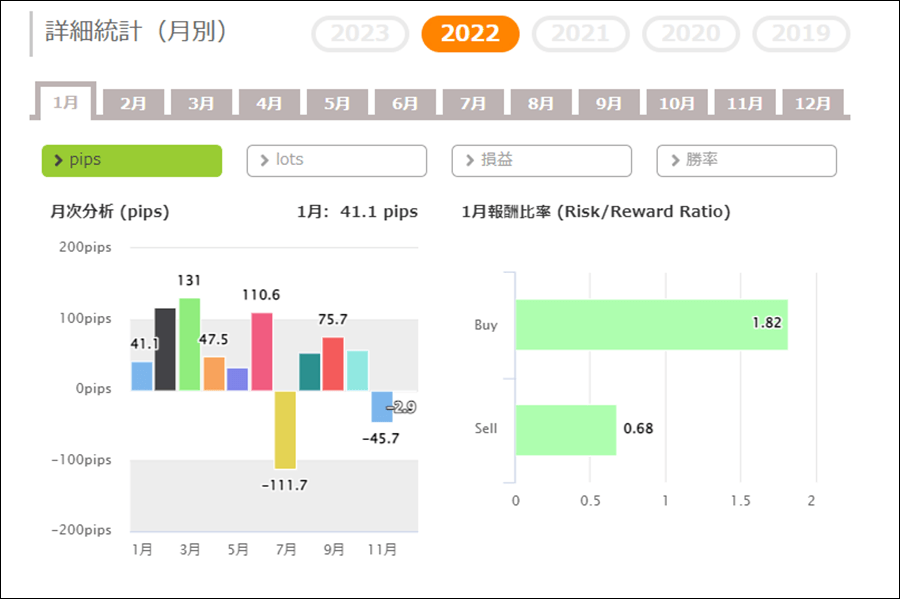Click the highlighted 2022 year button

coord(470,34)
